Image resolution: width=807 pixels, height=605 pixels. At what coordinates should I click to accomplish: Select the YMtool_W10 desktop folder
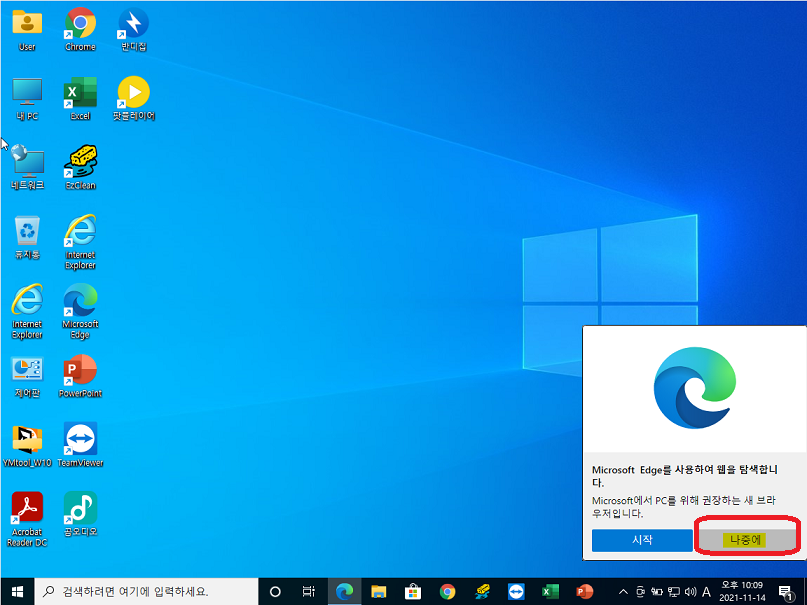click(27, 446)
